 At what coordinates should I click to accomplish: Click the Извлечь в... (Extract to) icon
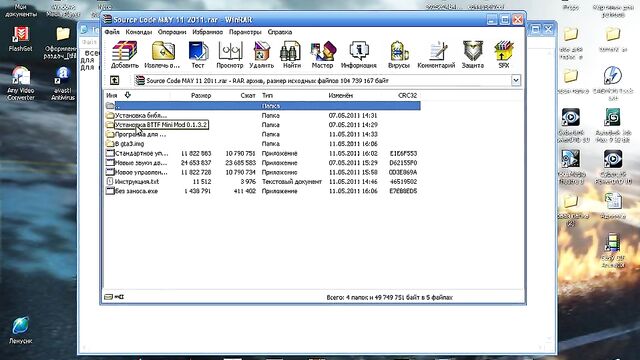coord(162,55)
